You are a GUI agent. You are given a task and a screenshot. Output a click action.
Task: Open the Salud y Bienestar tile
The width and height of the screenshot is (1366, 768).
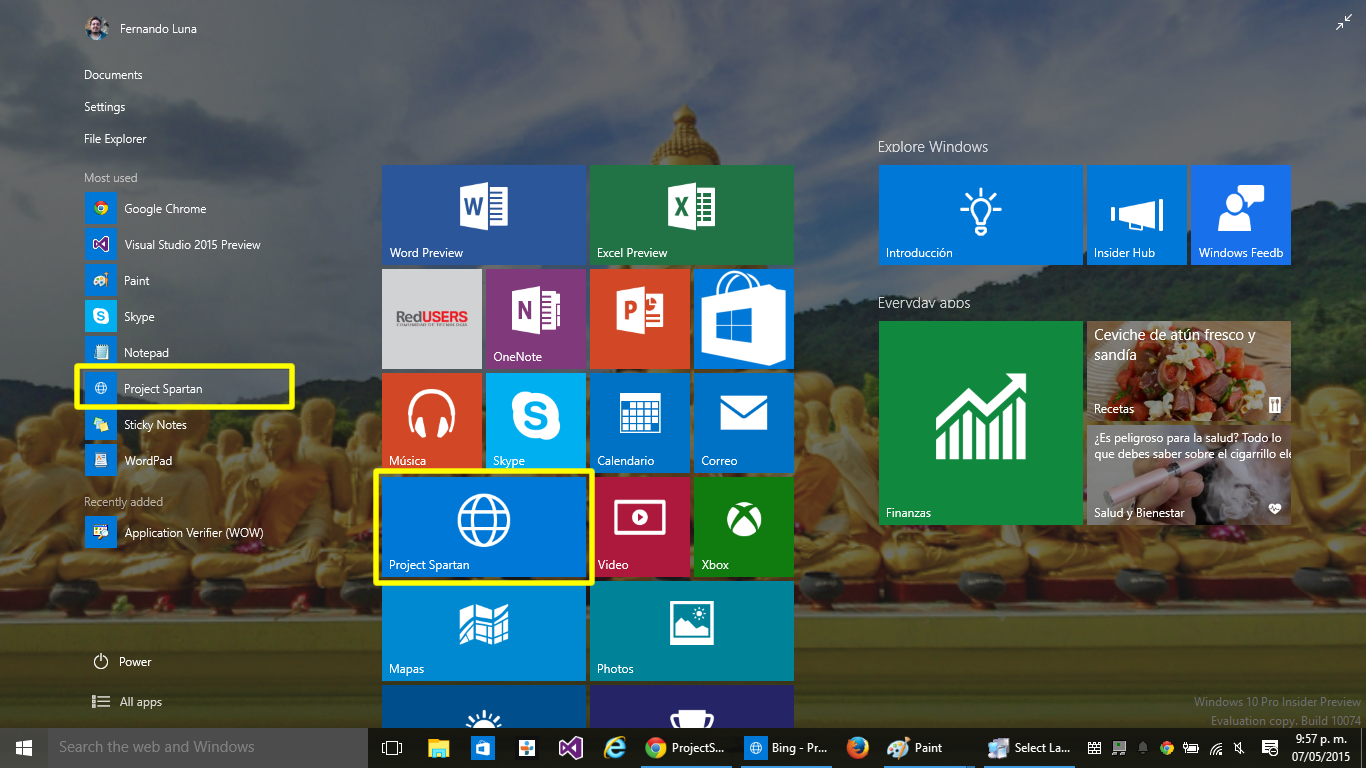tap(1189, 475)
